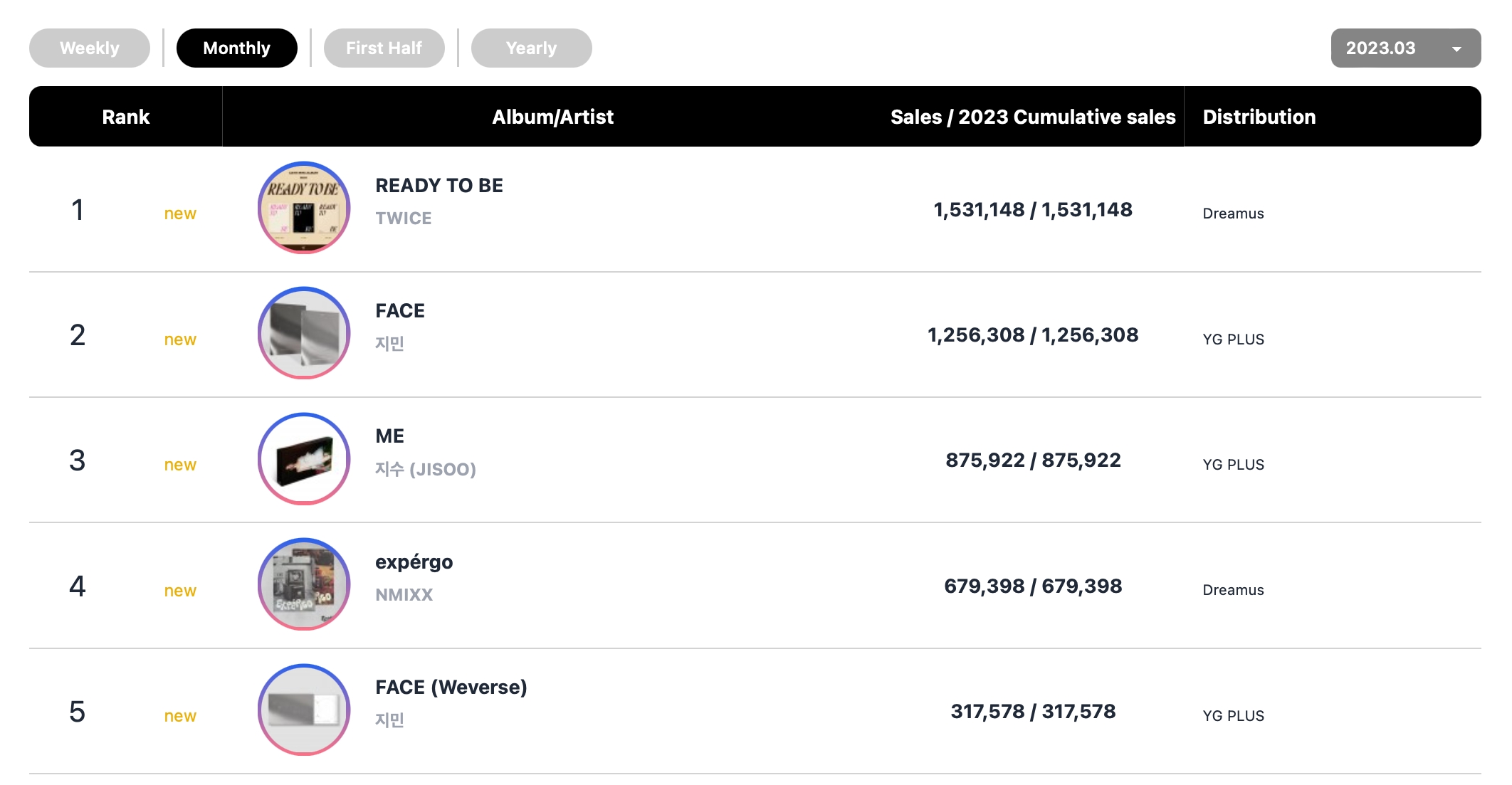The width and height of the screenshot is (1512, 785).
Task: Open READY TO BE album cover thumbnail
Action: coord(304,208)
